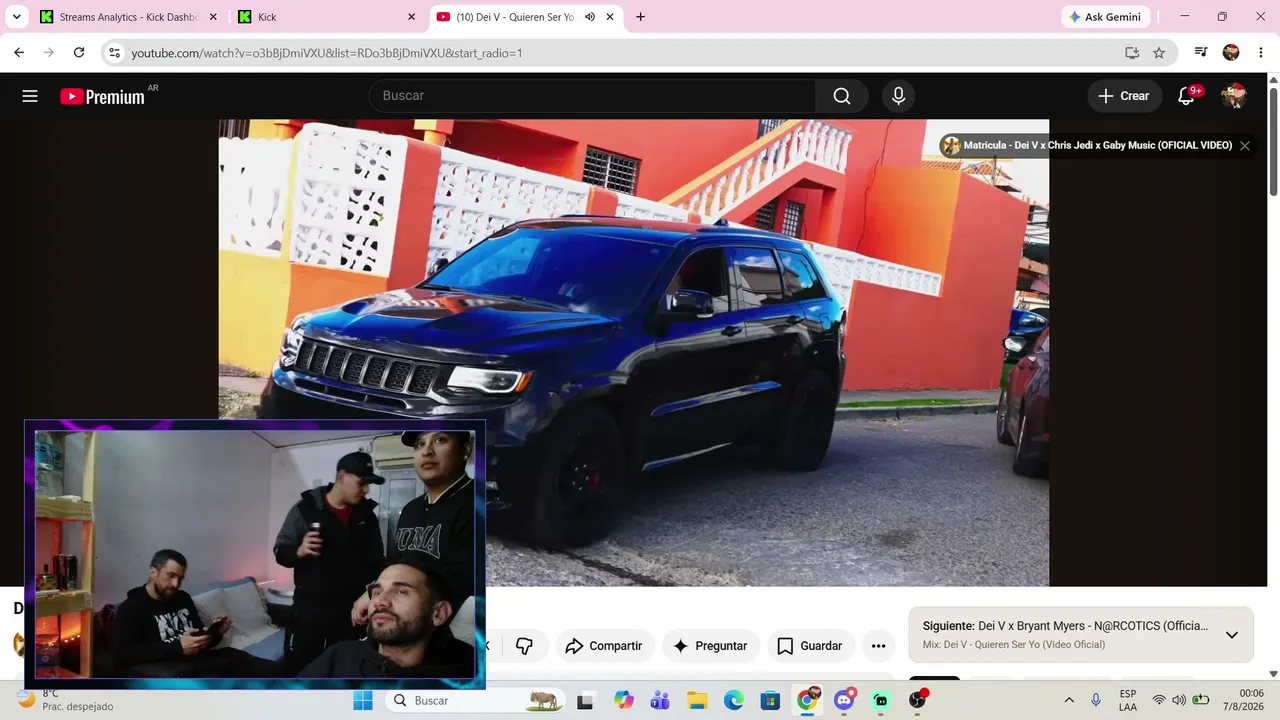The width and height of the screenshot is (1280, 720).
Task: Share the video with Compartir
Action: 604,646
